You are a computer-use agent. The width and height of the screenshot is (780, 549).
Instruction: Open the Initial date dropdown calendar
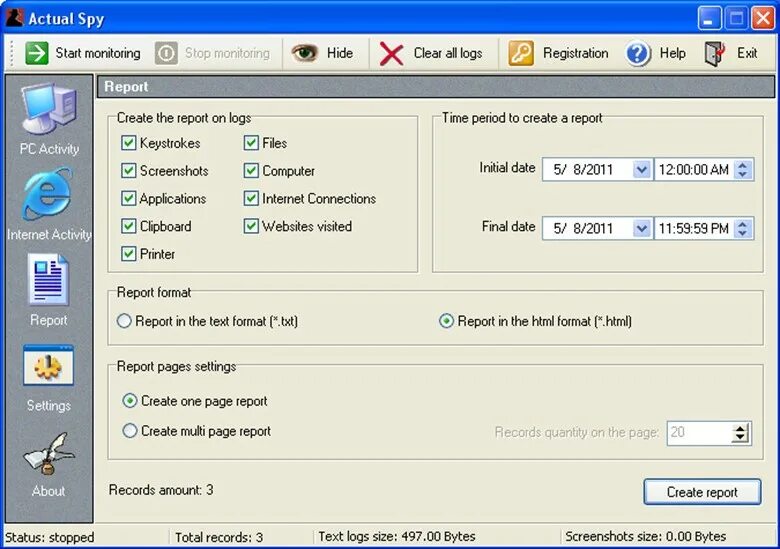(x=642, y=170)
